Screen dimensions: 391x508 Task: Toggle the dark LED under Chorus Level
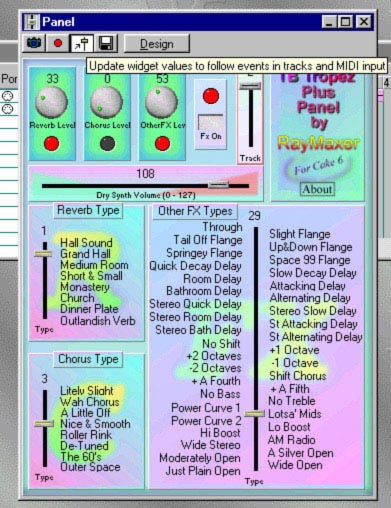click(107, 144)
